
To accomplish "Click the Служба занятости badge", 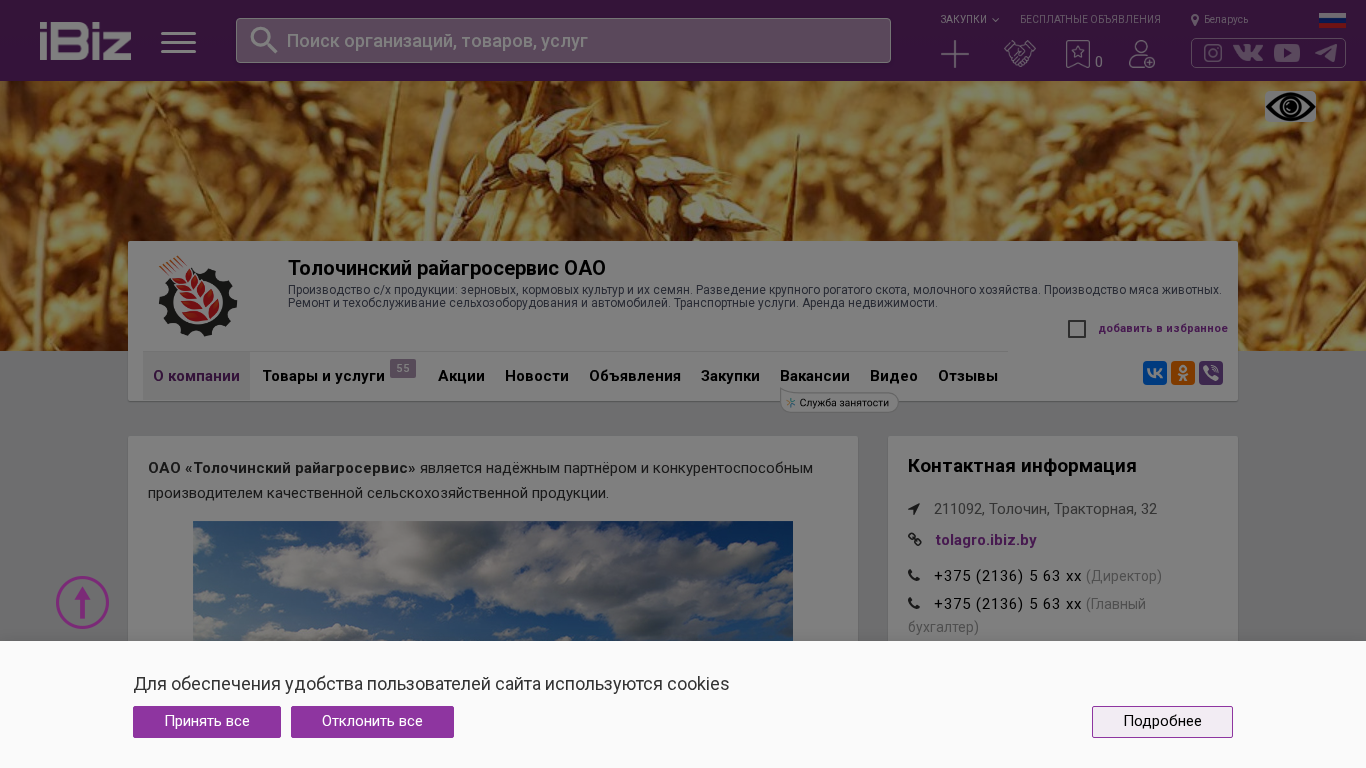I will [840, 402].
